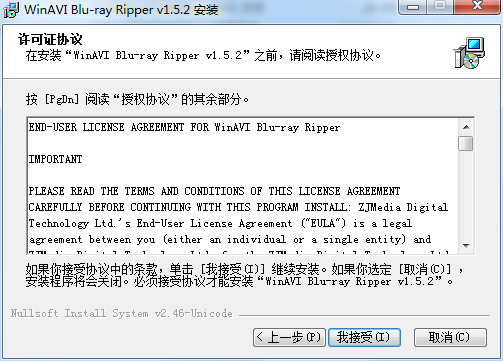Click 'Technology Ltd.'s End-User' license line
This screenshot has width=503, height=361.
click(x=220, y=223)
